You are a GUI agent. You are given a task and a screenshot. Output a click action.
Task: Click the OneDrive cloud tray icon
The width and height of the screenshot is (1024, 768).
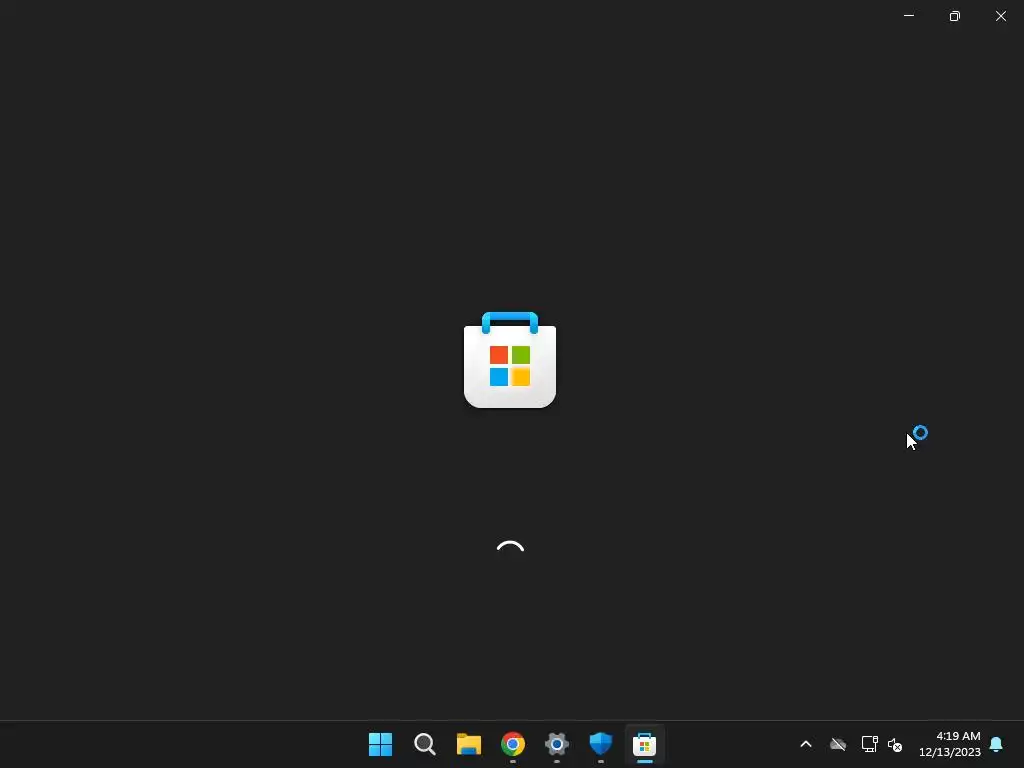[x=838, y=744]
